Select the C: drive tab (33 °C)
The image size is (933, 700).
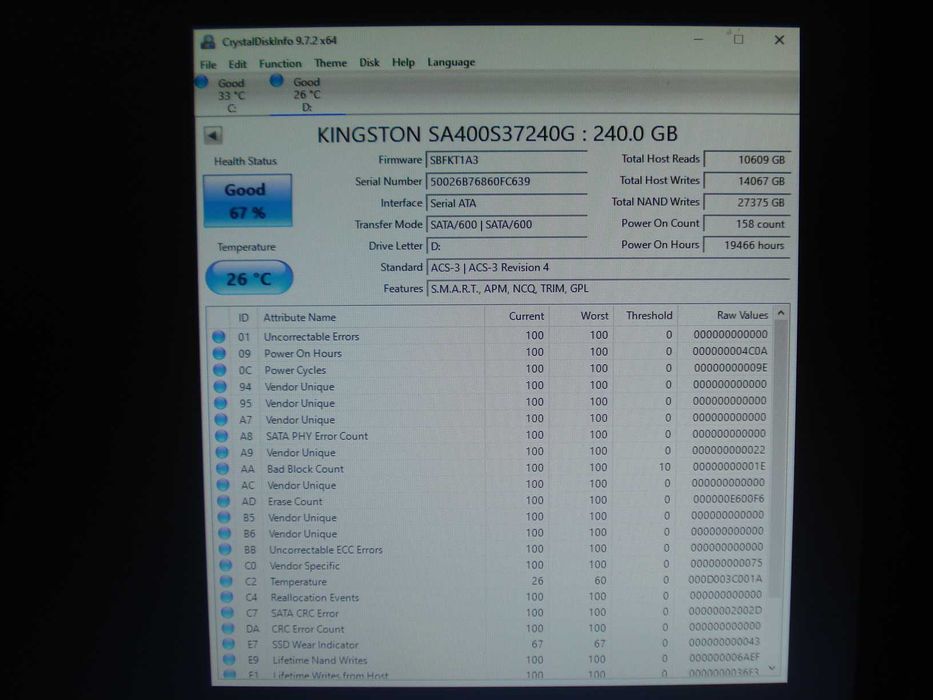(x=229, y=95)
